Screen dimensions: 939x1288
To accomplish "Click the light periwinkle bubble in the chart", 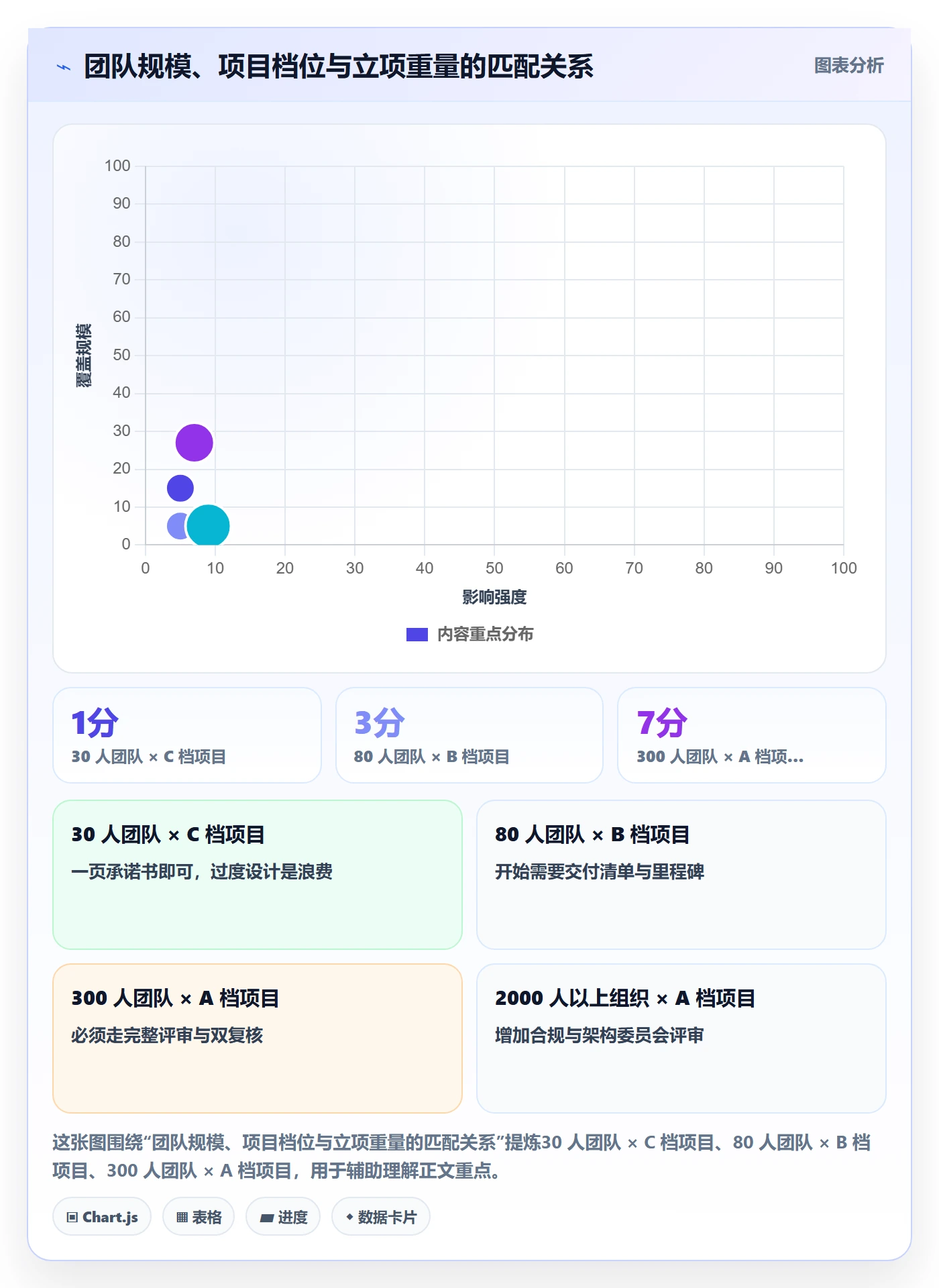I will 176,526.
